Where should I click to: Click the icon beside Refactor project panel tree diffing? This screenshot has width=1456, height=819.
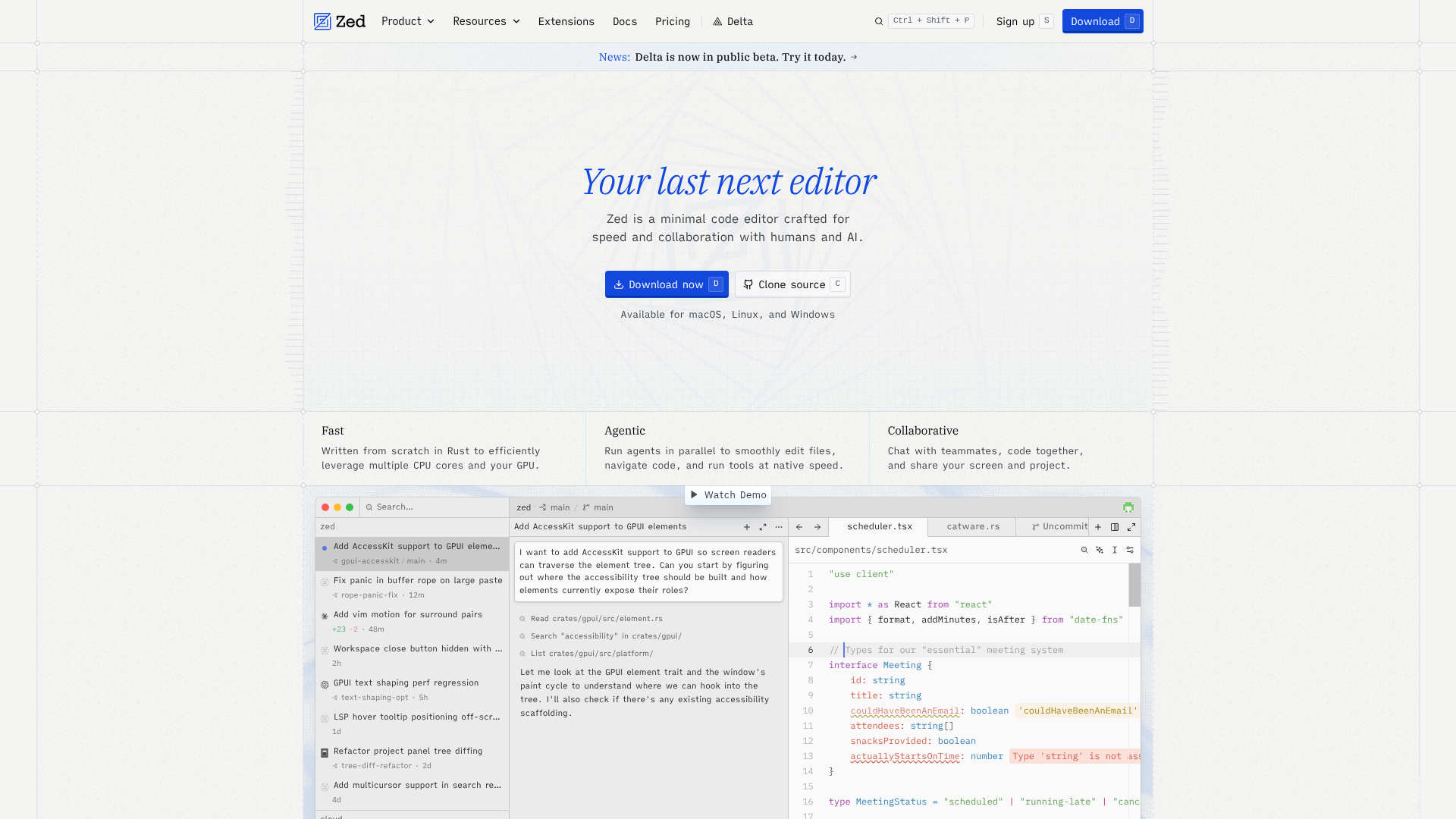[x=325, y=753]
